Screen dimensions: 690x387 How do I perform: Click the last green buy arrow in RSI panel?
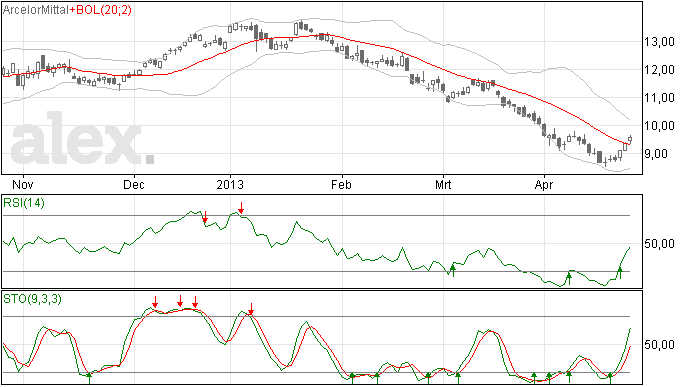tap(620, 273)
